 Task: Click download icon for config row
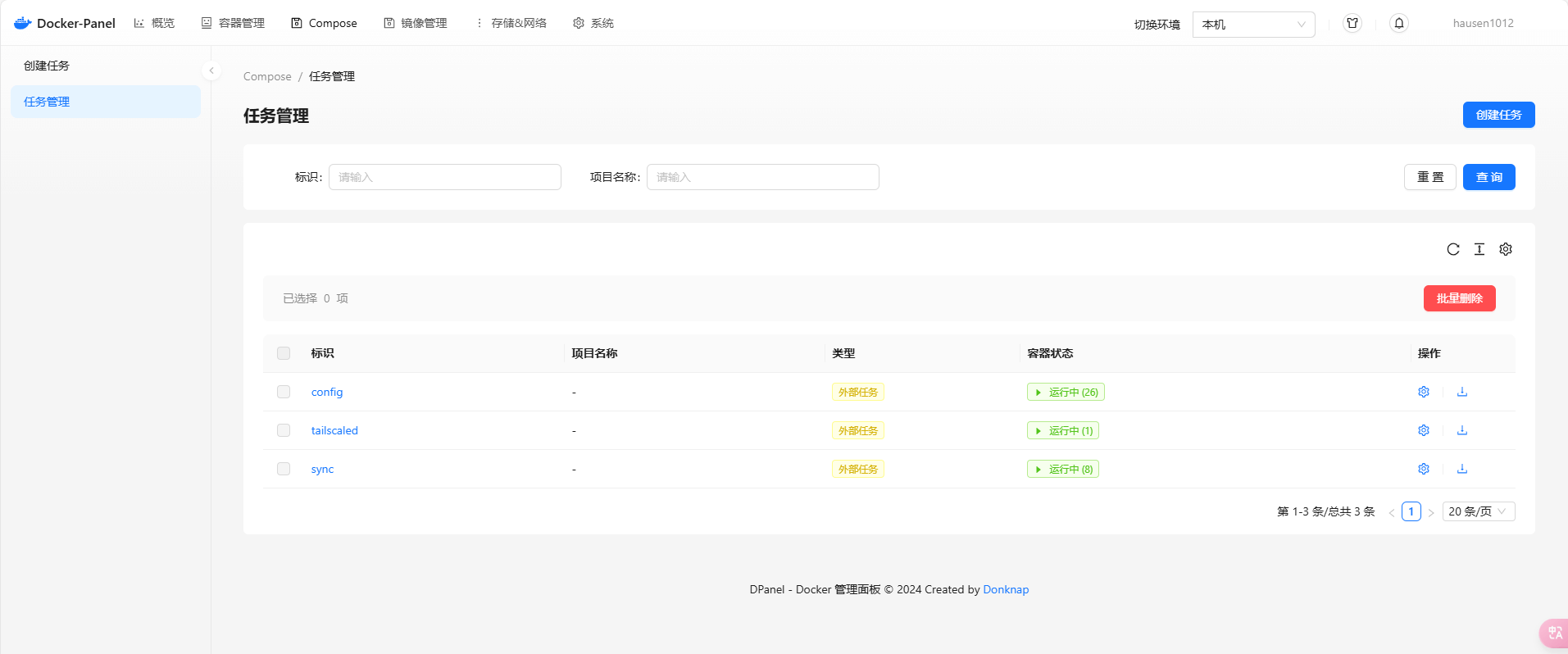point(1462,392)
